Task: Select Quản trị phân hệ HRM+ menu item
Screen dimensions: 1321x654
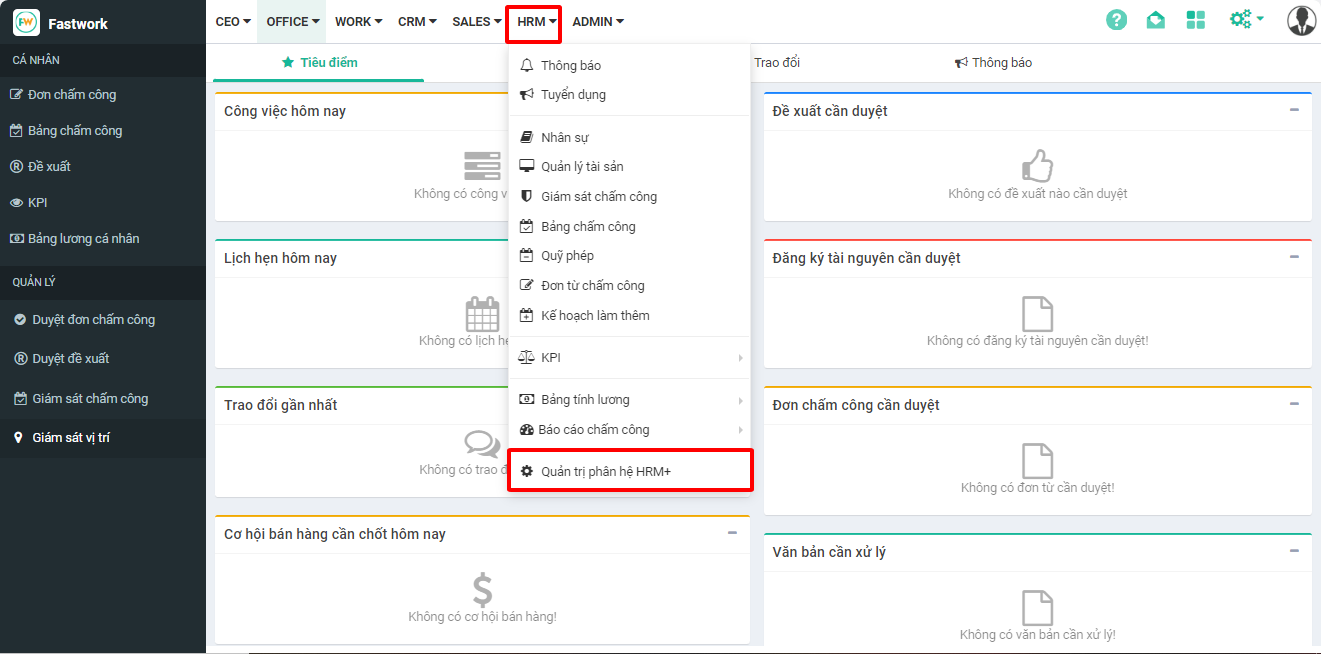Action: (x=605, y=471)
